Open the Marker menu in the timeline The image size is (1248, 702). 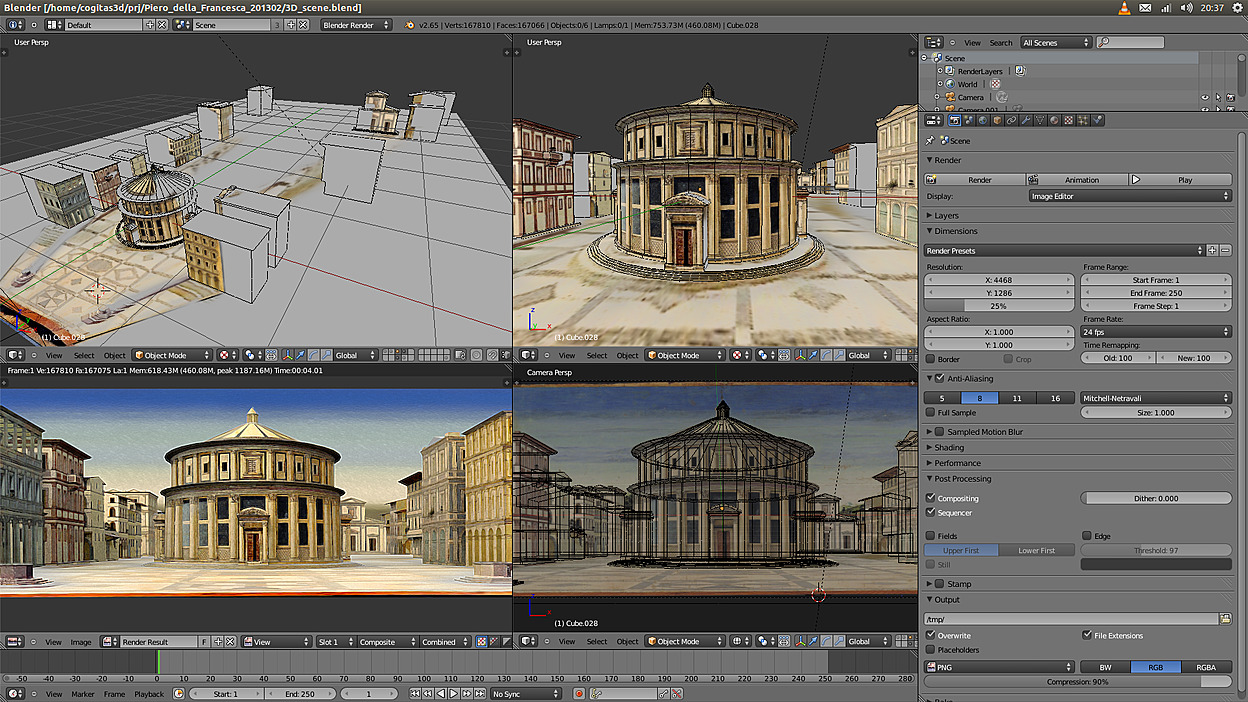(x=83, y=693)
